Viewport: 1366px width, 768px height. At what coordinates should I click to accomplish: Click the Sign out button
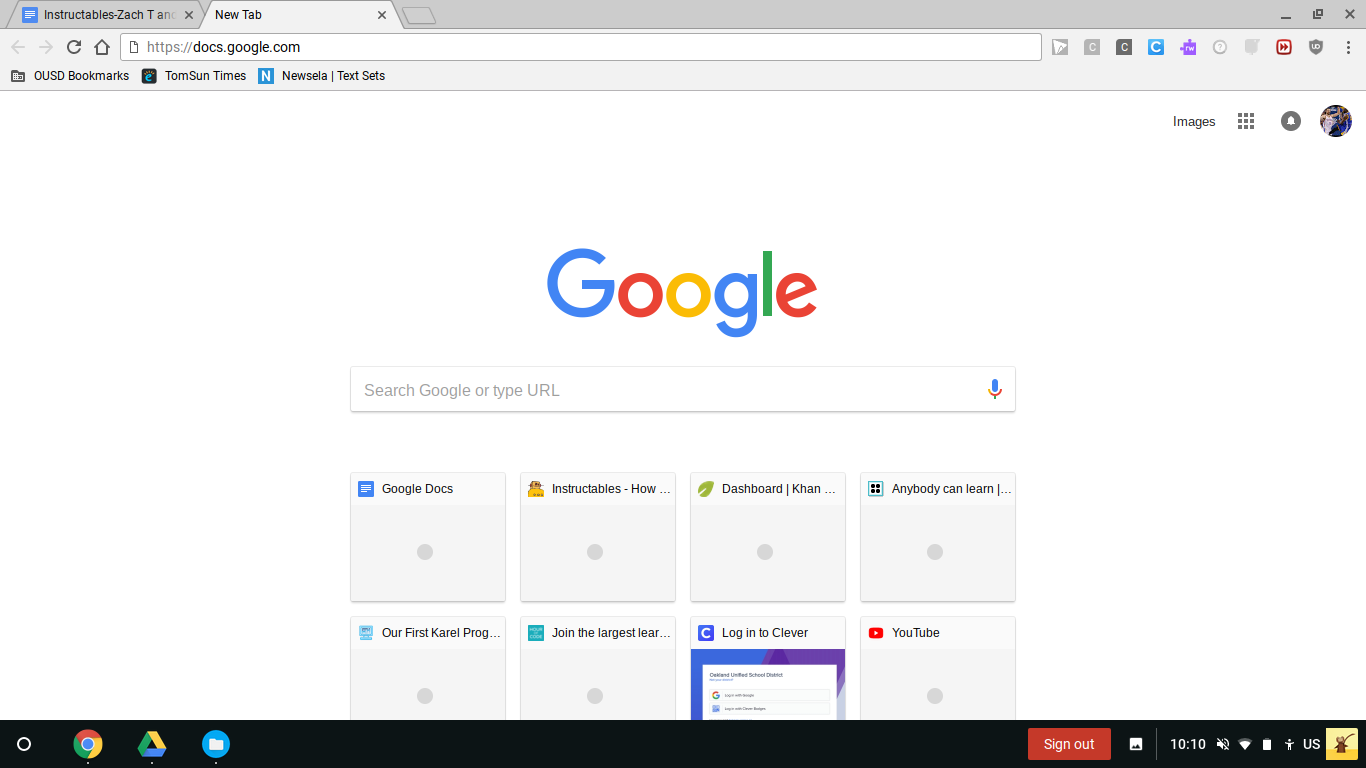point(1069,744)
